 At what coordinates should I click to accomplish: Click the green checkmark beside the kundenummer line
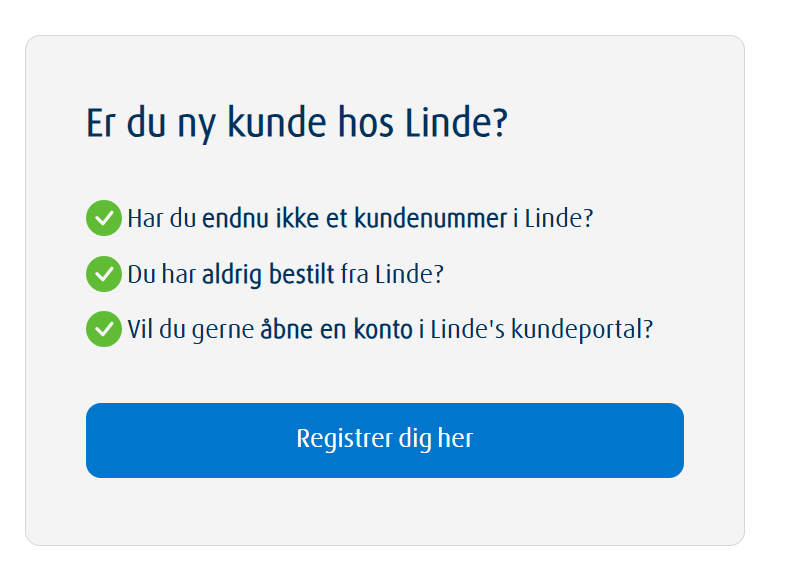pyautogui.click(x=103, y=217)
